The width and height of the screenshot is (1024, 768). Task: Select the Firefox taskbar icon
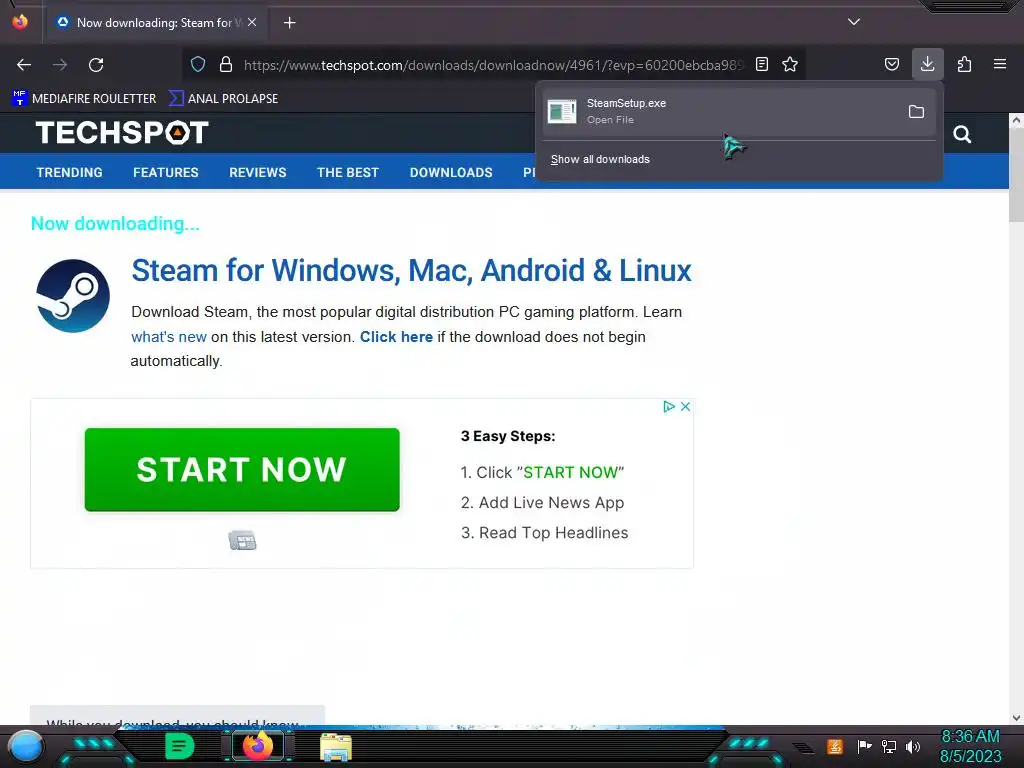point(257,746)
